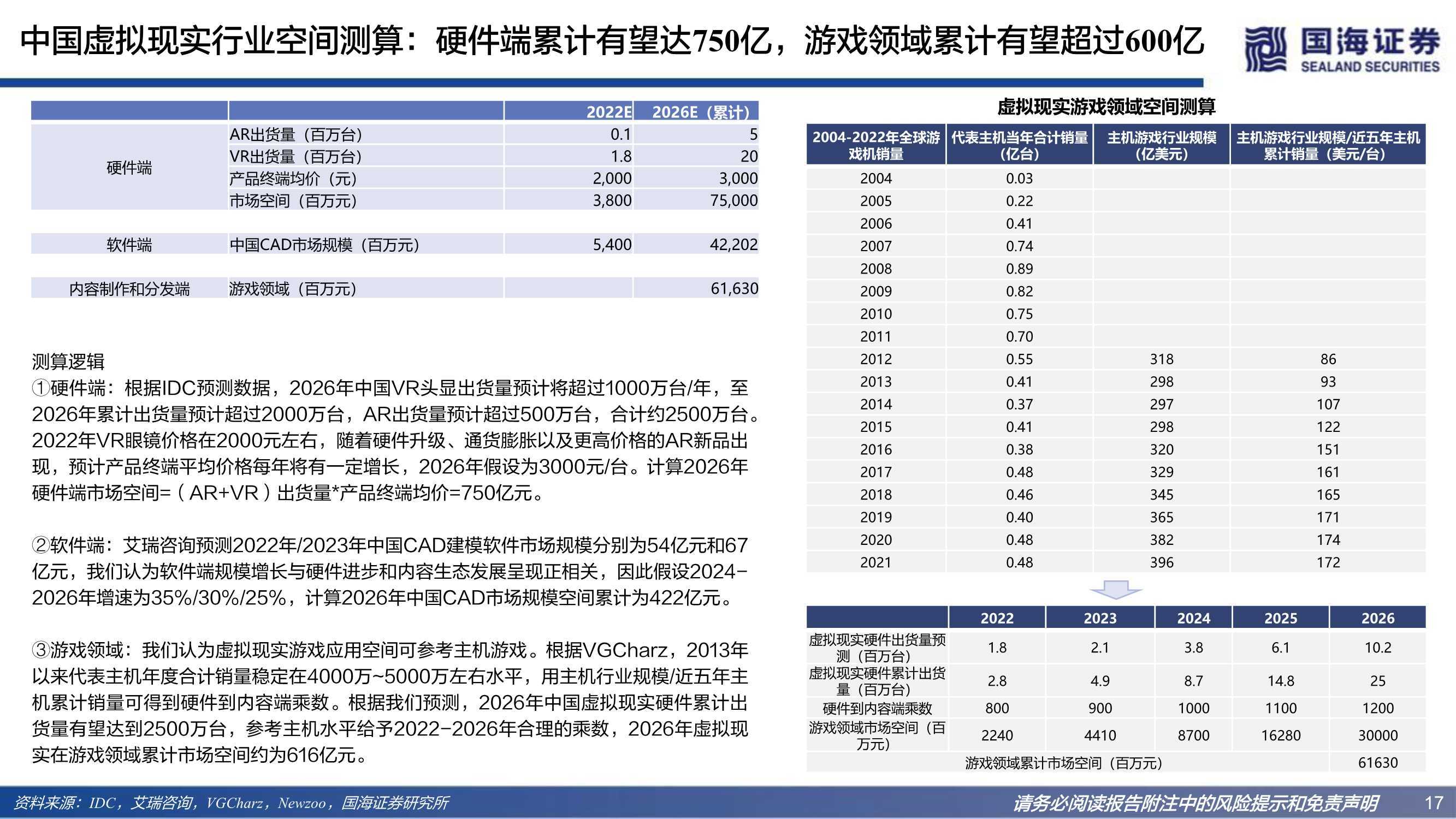Click the 内容制作和分发端 category cell
This screenshot has height=819, width=1456.
(x=129, y=289)
